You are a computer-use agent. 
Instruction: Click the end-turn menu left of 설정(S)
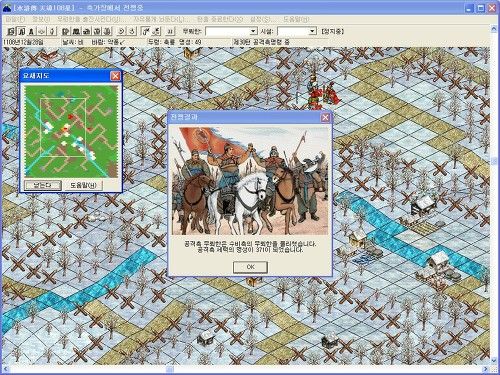tap(220, 19)
